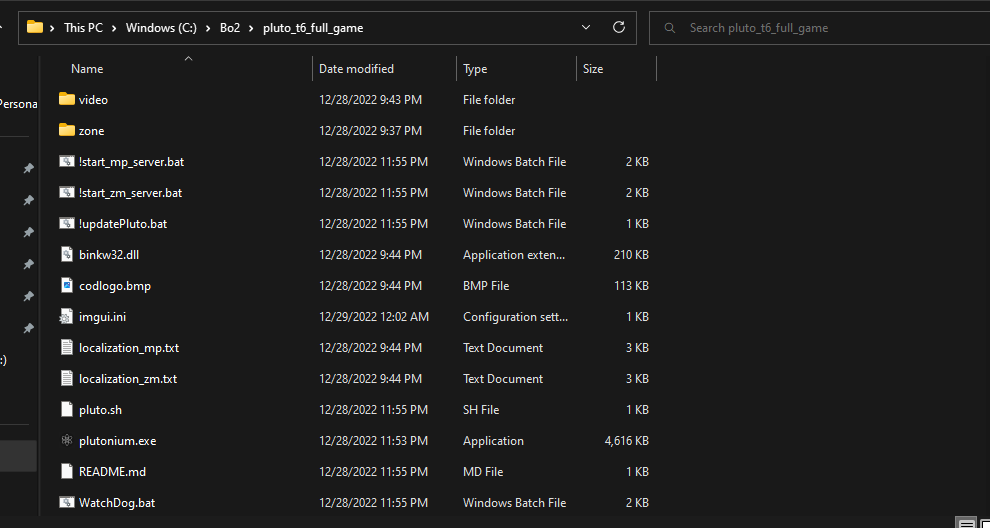This screenshot has height=528, width=990.
Task: Click the folder icon in address bar
Action: [x=35, y=27]
